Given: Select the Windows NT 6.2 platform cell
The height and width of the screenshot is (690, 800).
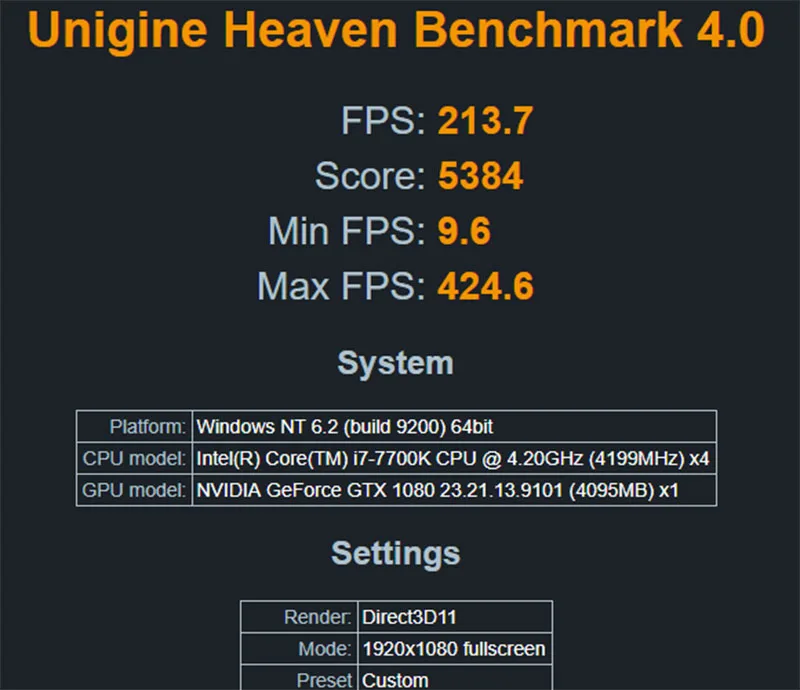Looking at the screenshot, I should coord(454,427).
